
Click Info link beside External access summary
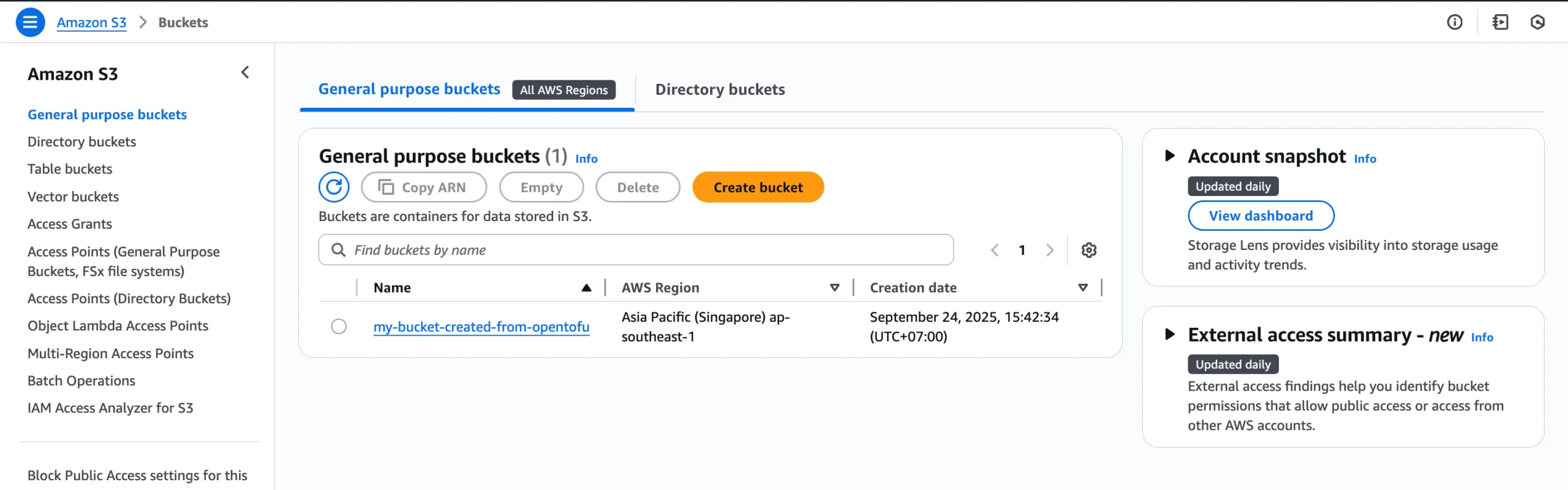1482,337
